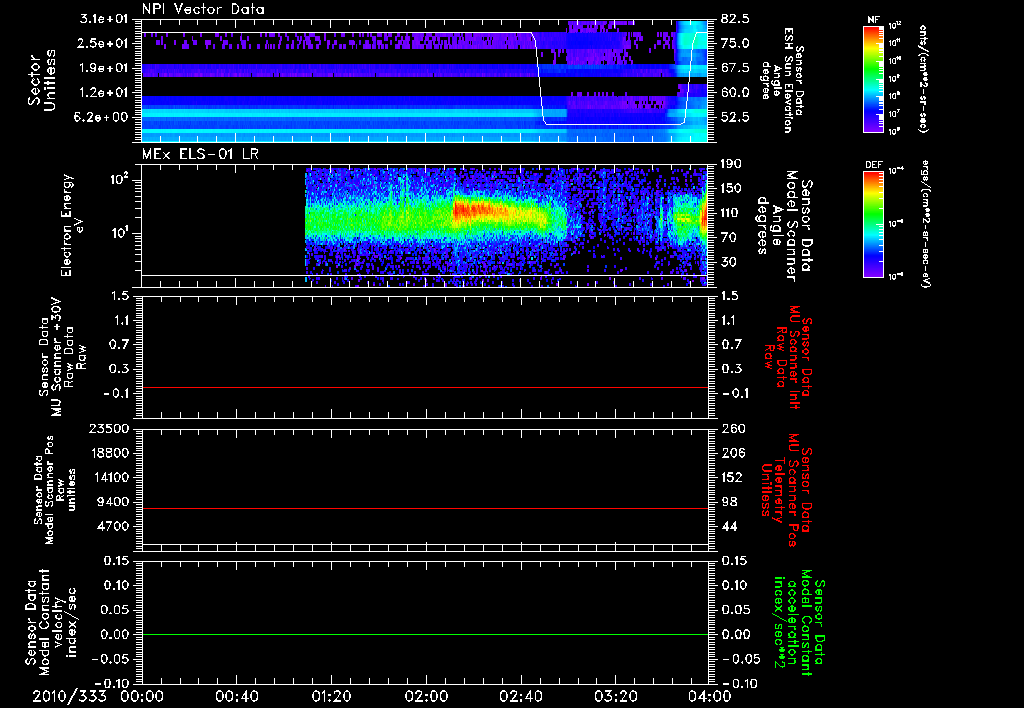The width and height of the screenshot is (1024, 708).
Task: Click the '190' scanner angle tick label
Action: [x=731, y=164]
